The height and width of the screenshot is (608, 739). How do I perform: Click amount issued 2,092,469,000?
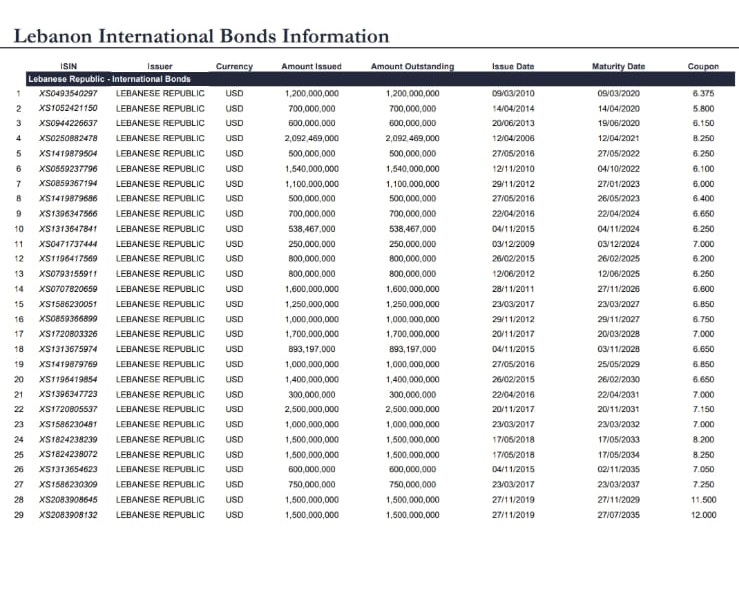pos(312,138)
